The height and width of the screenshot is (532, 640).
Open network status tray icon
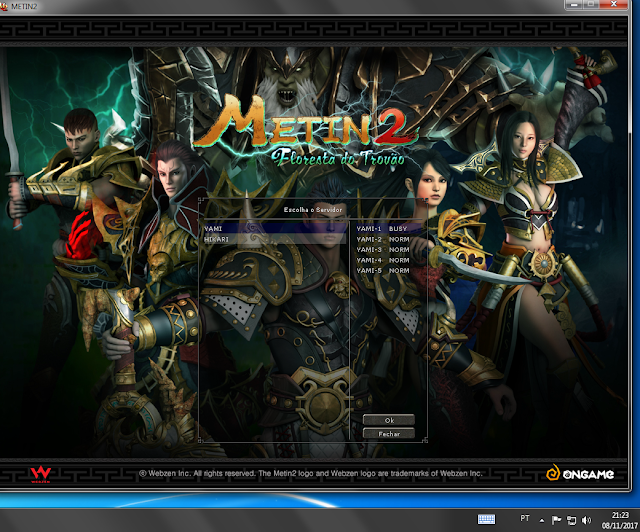pos(571,520)
